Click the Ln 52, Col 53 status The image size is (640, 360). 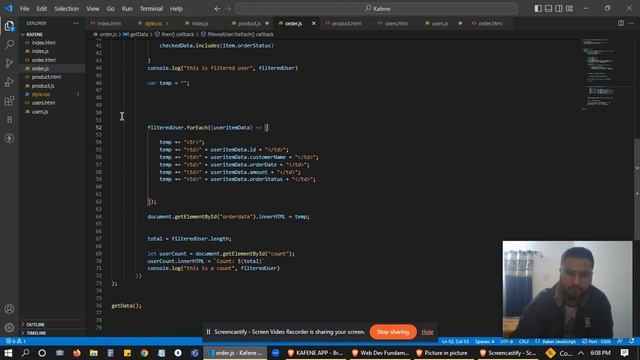pos(456,341)
